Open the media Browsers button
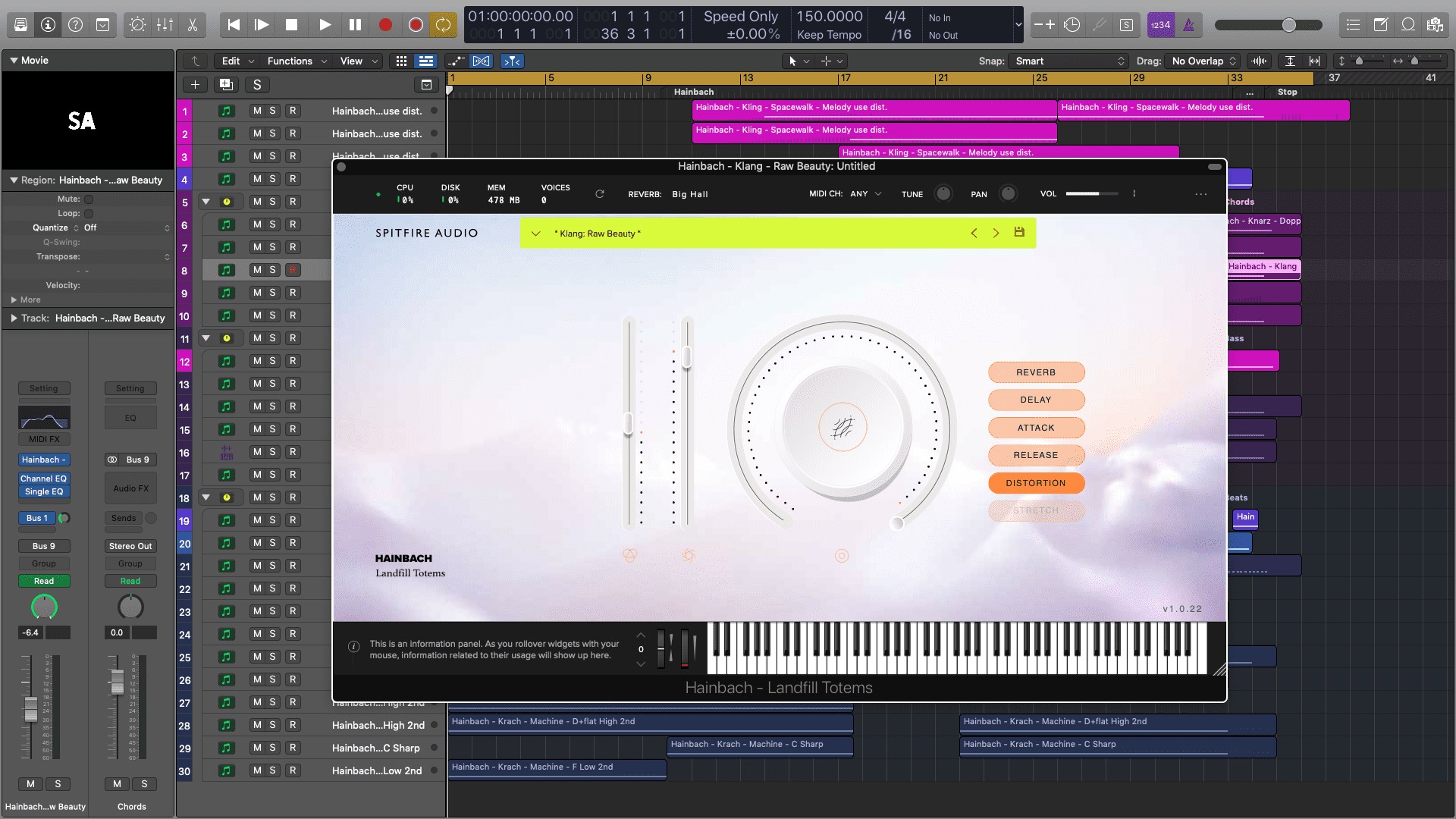 tap(1435, 25)
